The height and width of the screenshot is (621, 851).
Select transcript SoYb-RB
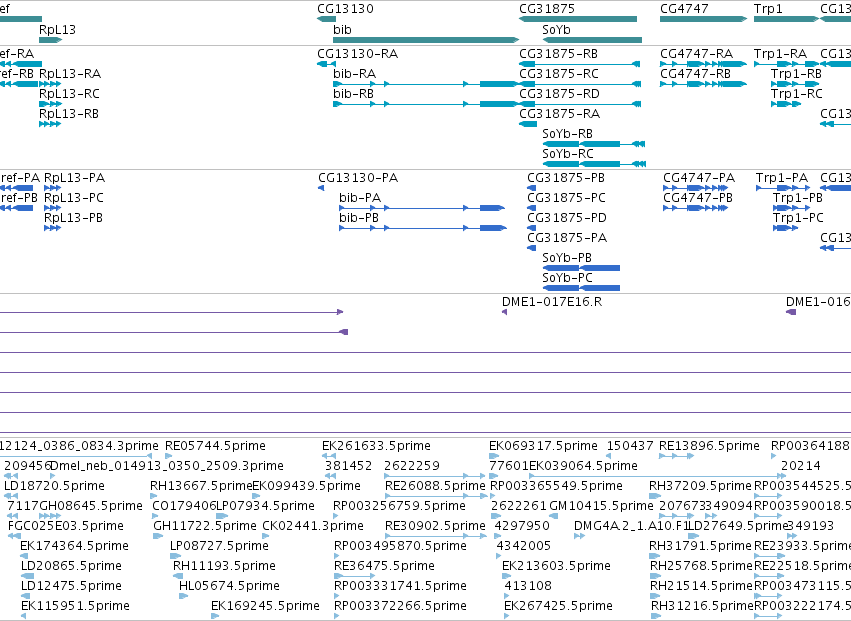[567, 134]
